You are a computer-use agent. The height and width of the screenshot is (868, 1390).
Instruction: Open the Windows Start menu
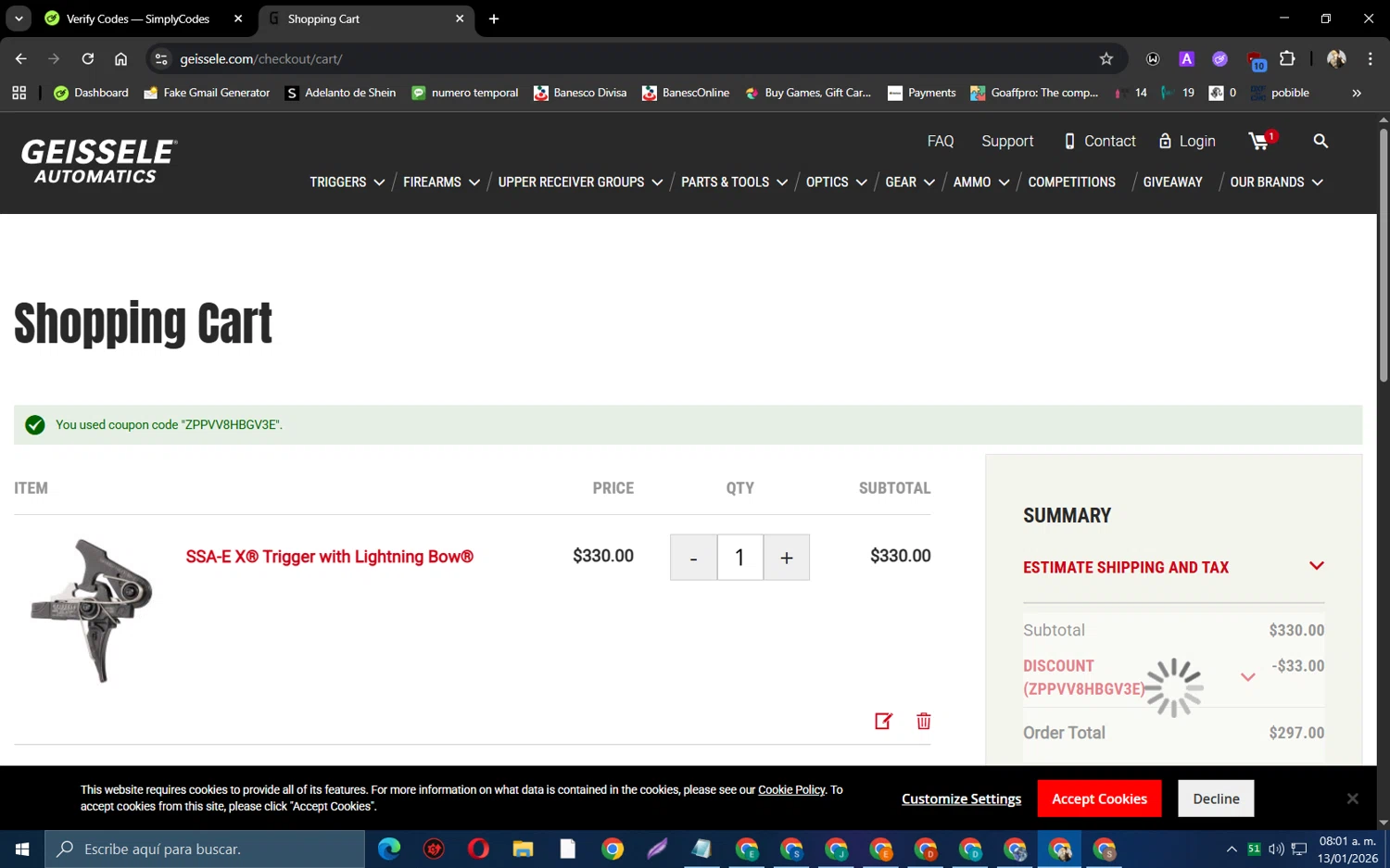(x=22, y=849)
